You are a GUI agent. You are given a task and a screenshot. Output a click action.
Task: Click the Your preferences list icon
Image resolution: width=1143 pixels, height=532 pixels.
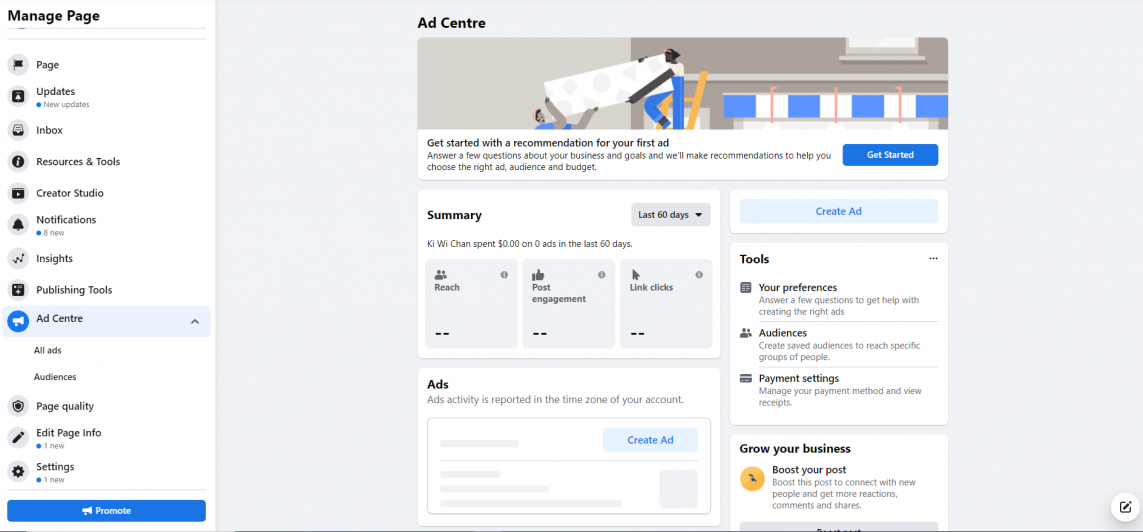(746, 288)
